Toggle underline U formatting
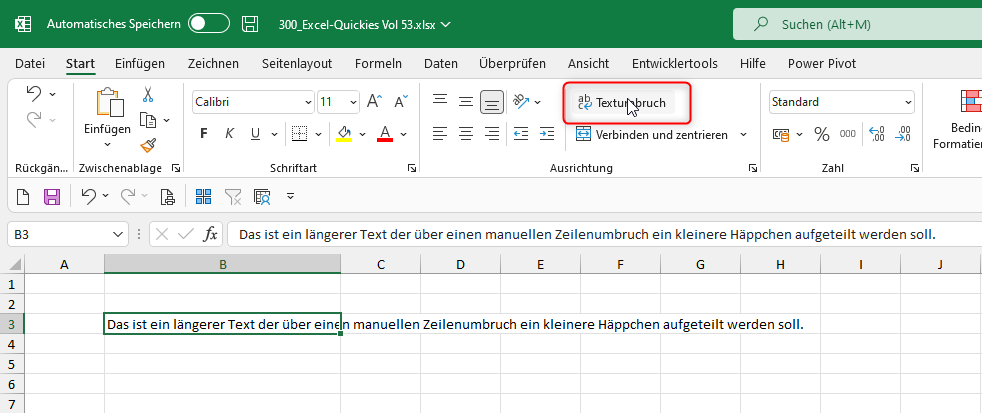The height and width of the screenshot is (413, 982). [255, 133]
